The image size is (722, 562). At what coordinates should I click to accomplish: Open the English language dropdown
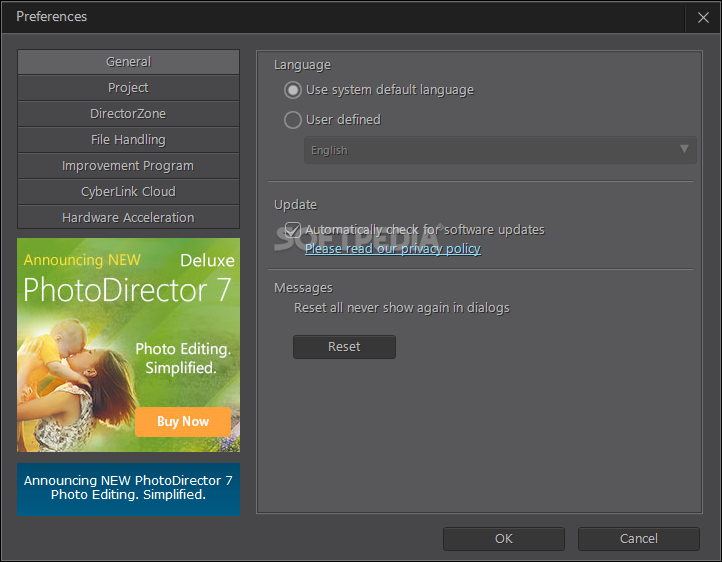point(500,150)
